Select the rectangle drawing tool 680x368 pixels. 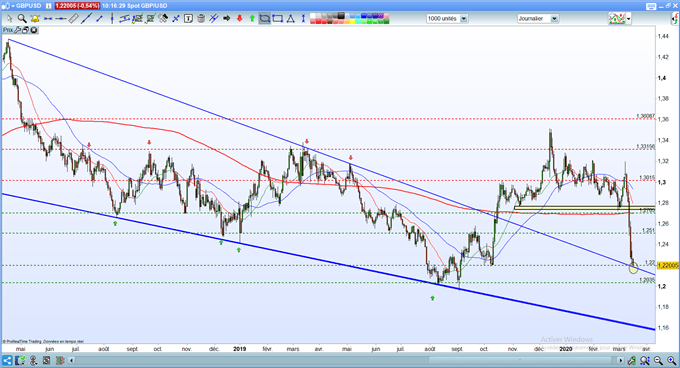click(278, 19)
